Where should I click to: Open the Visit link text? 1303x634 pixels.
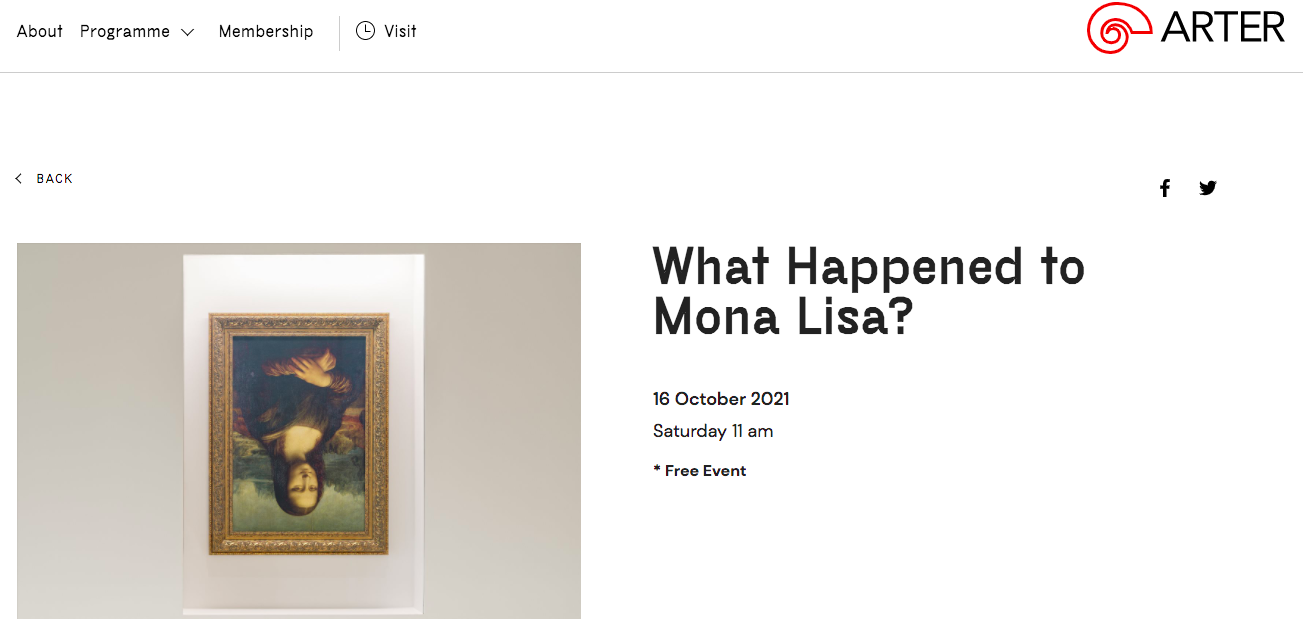[x=400, y=31]
